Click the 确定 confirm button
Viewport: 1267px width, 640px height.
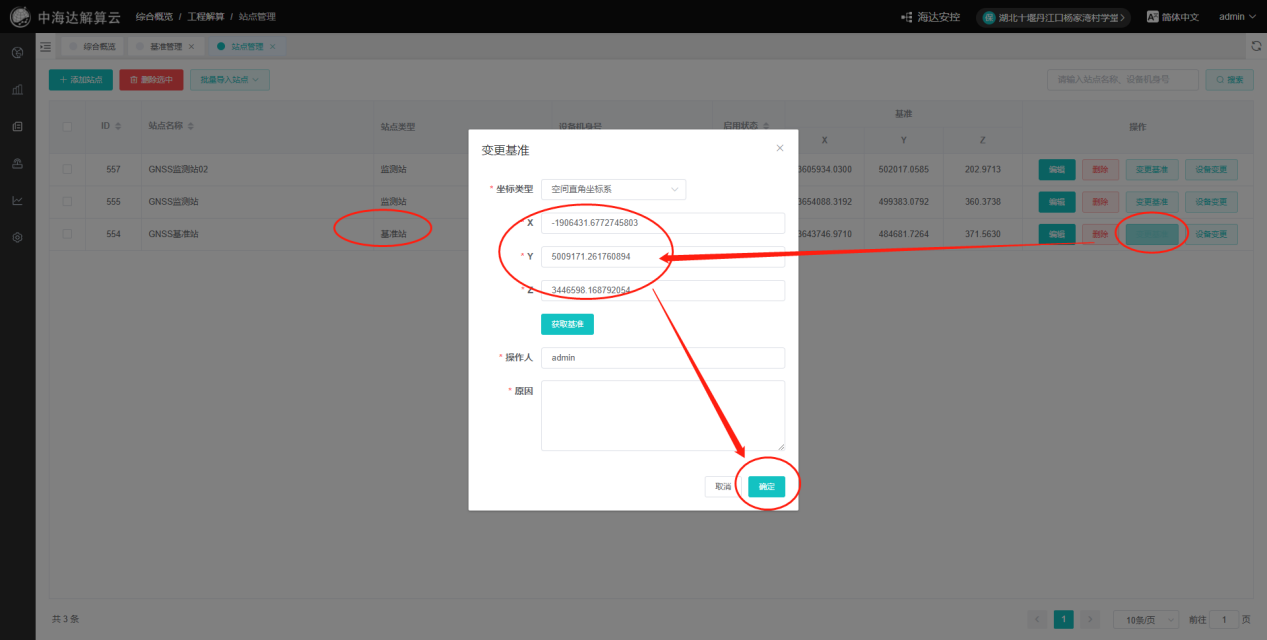766,487
